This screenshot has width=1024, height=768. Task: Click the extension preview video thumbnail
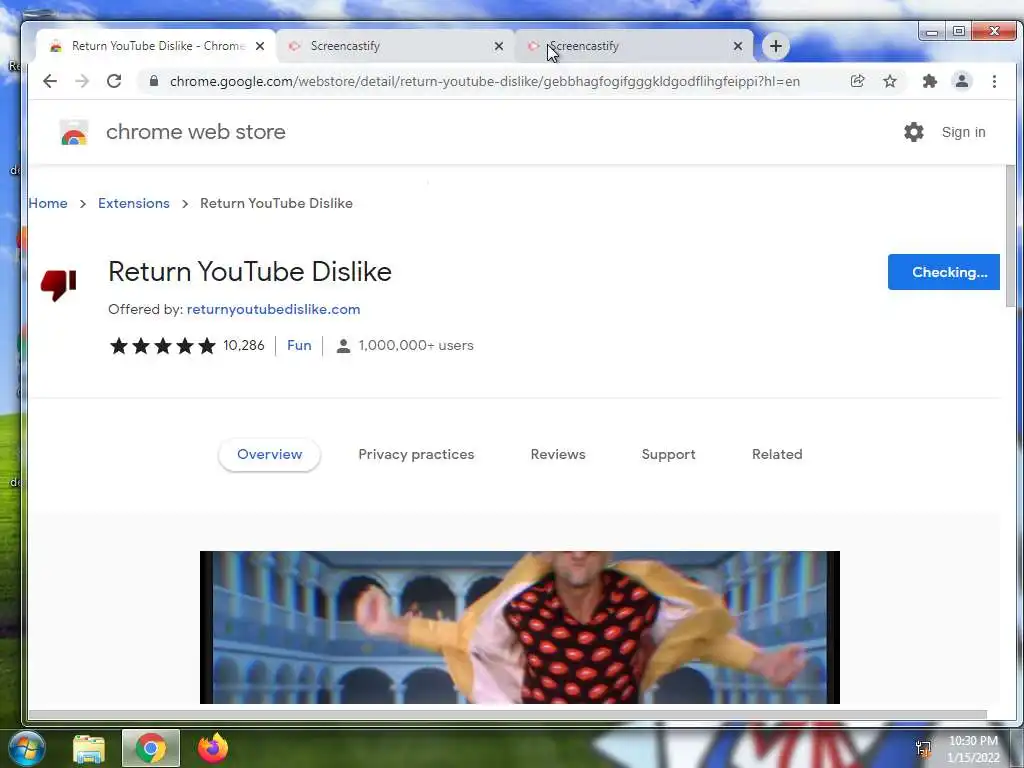point(520,628)
